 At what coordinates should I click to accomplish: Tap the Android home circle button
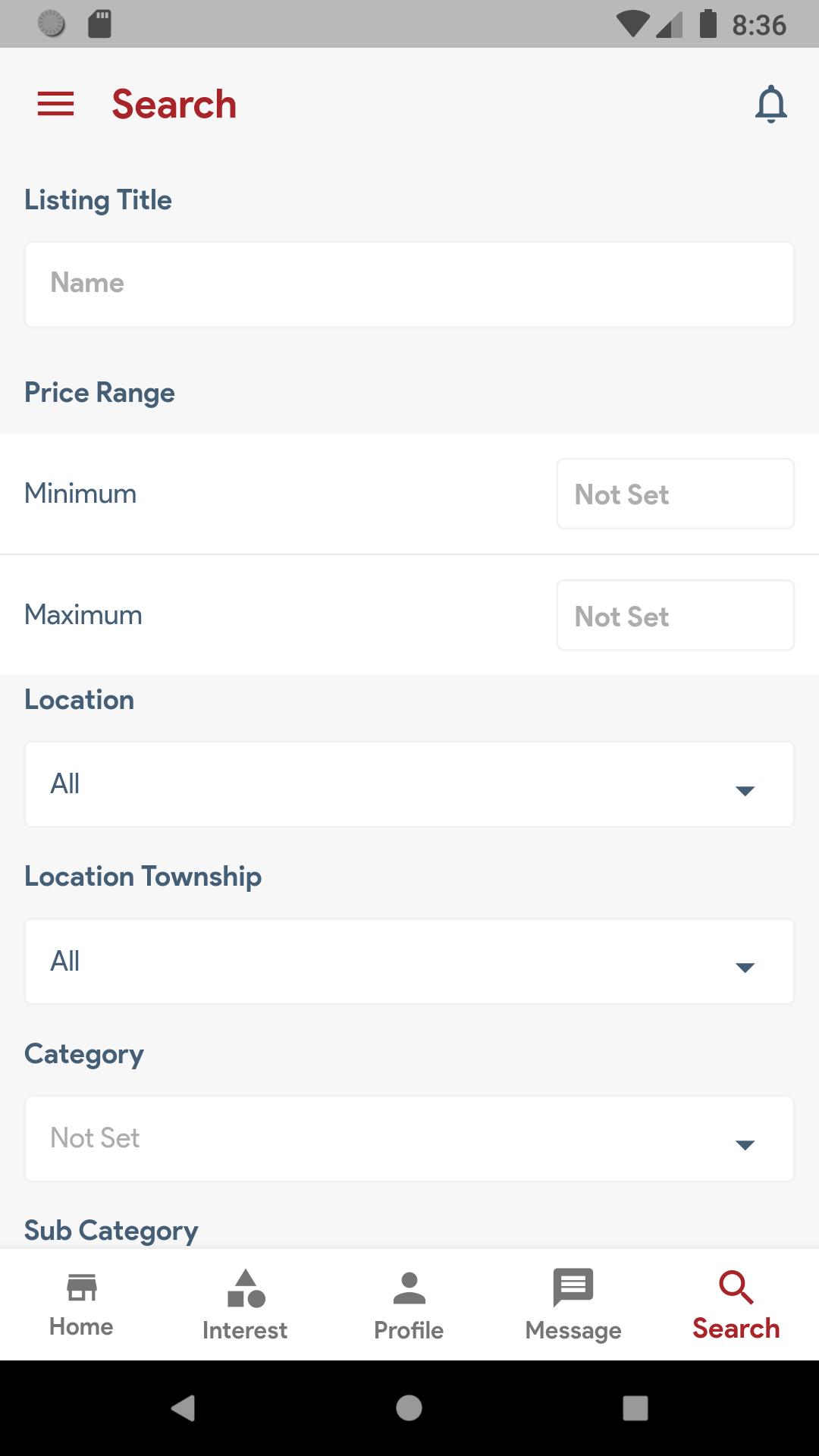(409, 1407)
